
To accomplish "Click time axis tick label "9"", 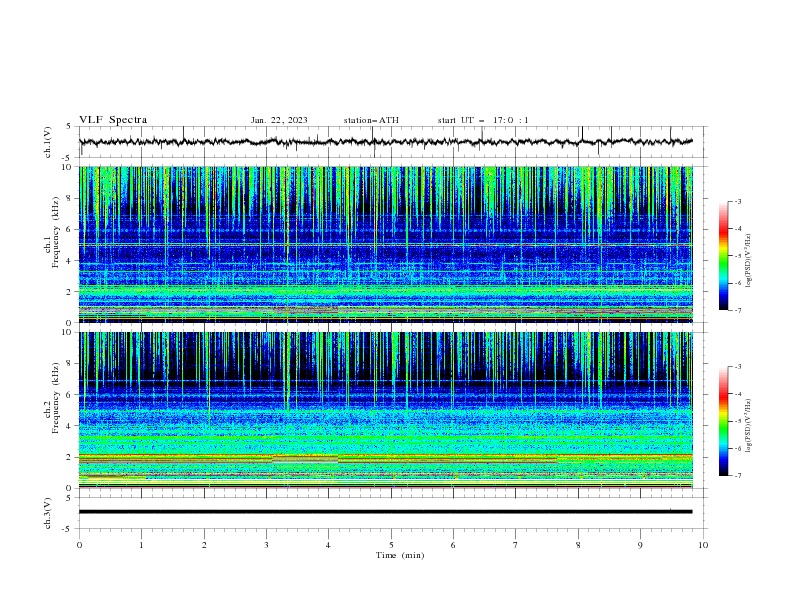I will (x=640, y=545).
